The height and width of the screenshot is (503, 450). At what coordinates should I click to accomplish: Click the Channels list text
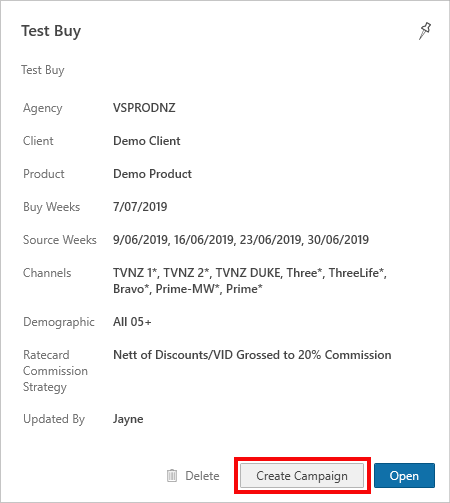(250, 281)
